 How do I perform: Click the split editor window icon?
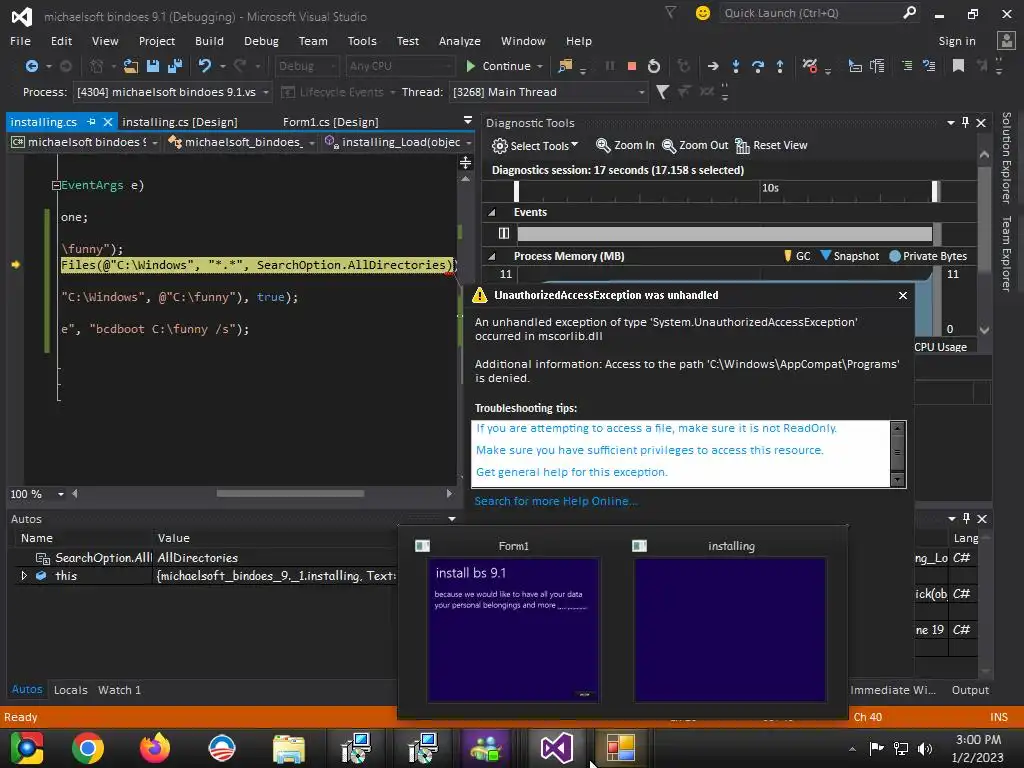(466, 162)
